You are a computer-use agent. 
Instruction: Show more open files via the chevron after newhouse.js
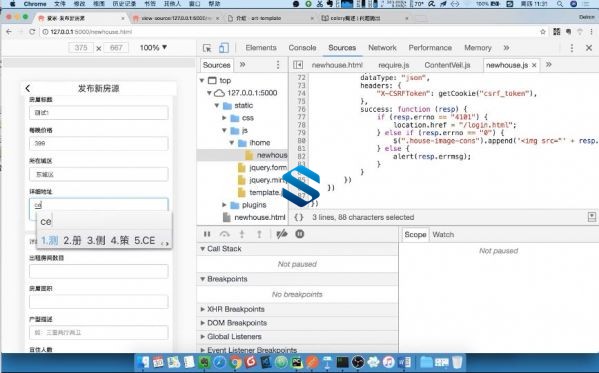point(549,65)
